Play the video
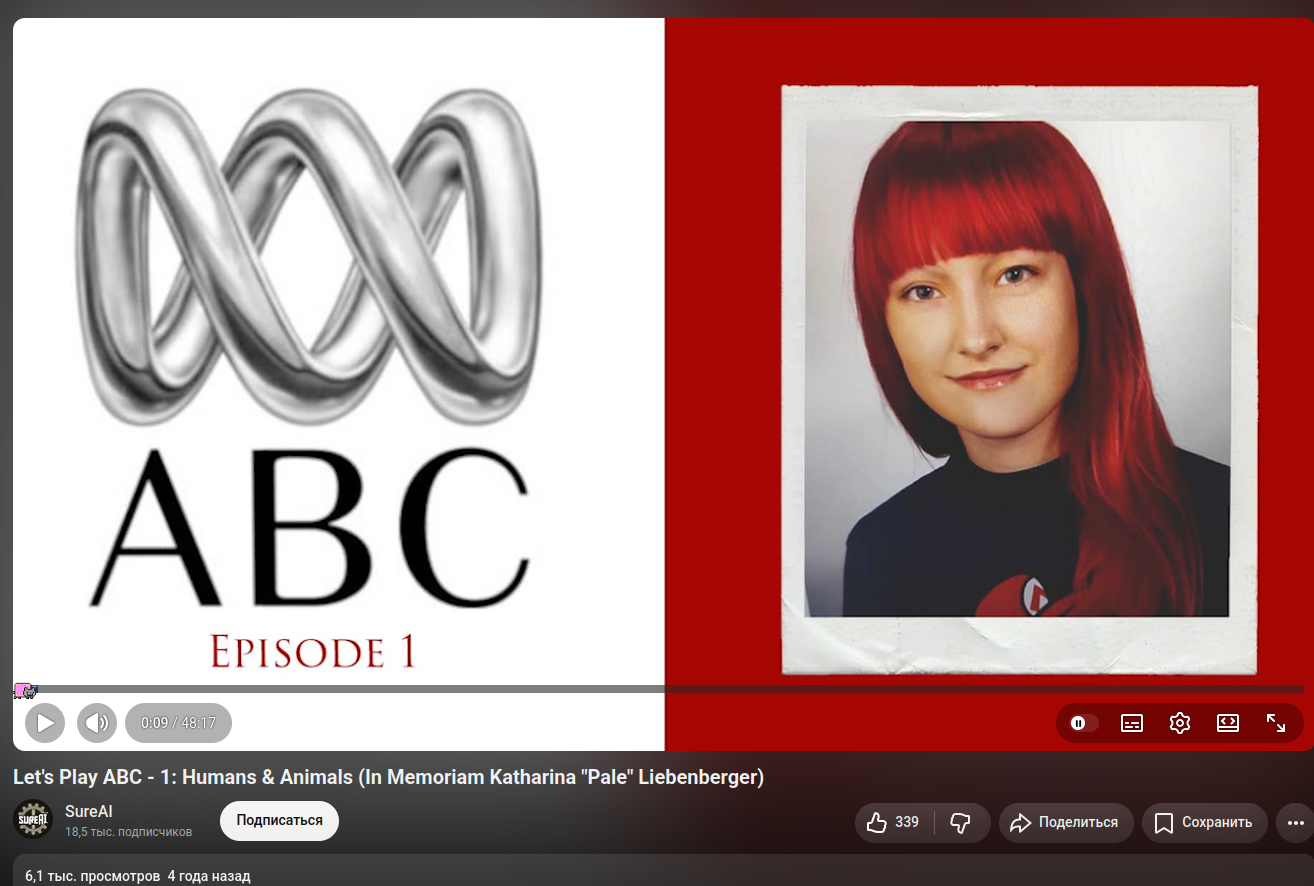Screen dimensions: 1314x886 pyautogui.click(x=45, y=723)
